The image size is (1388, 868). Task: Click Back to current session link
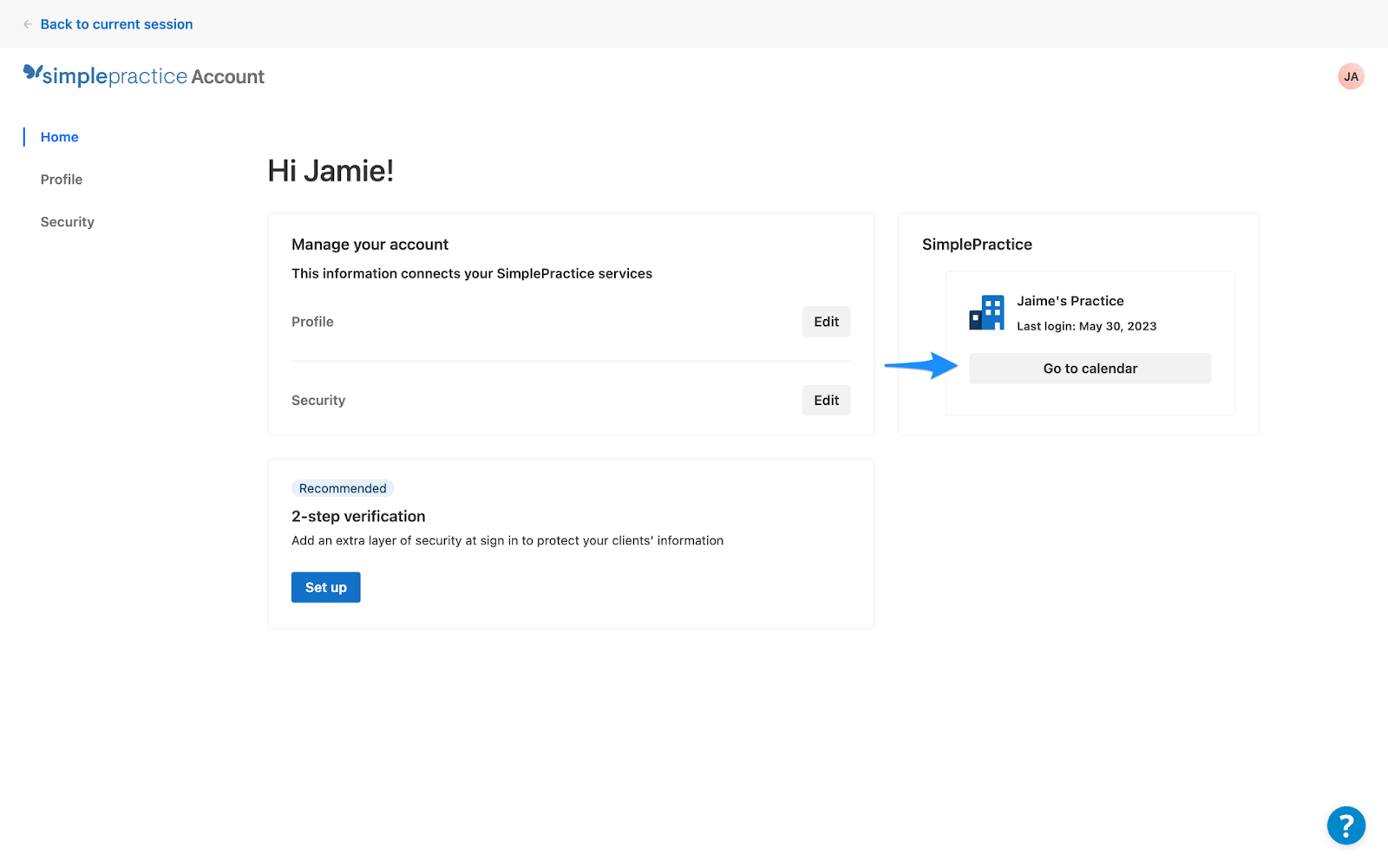pyautogui.click(x=116, y=24)
